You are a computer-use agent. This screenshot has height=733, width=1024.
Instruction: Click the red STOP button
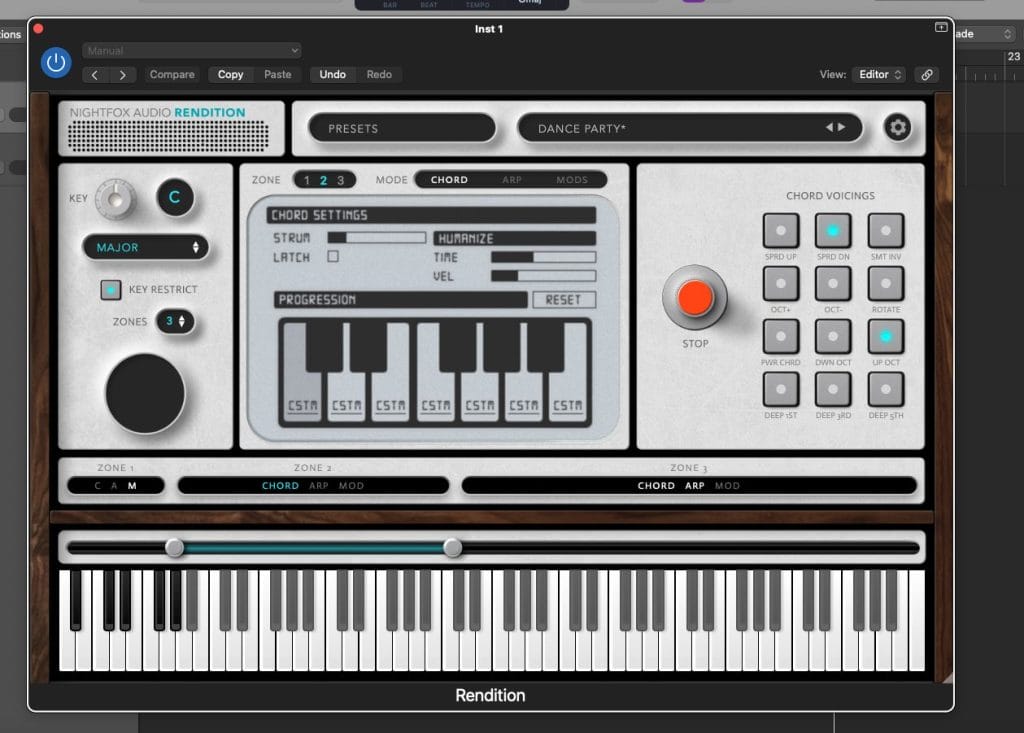click(x=695, y=297)
